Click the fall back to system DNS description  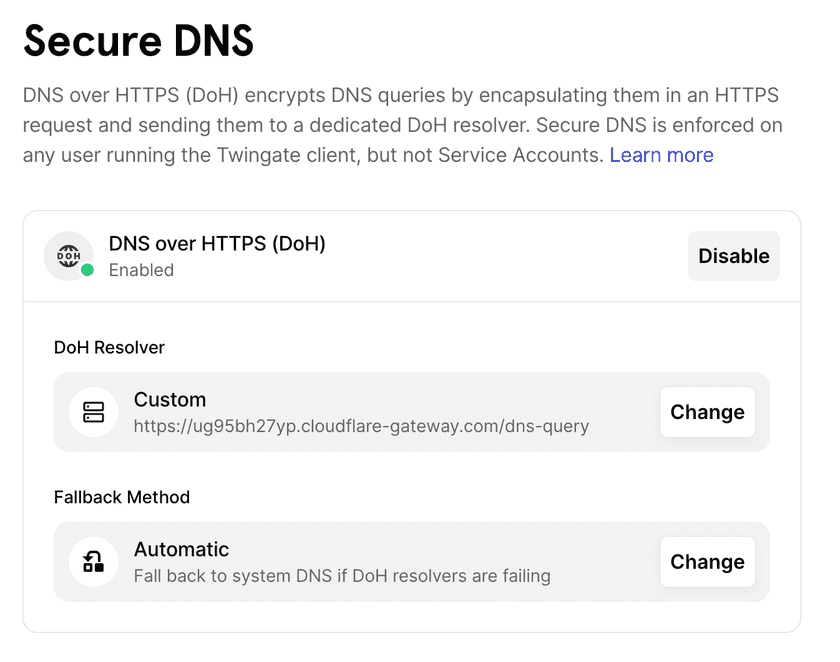pyautogui.click(x=342, y=576)
